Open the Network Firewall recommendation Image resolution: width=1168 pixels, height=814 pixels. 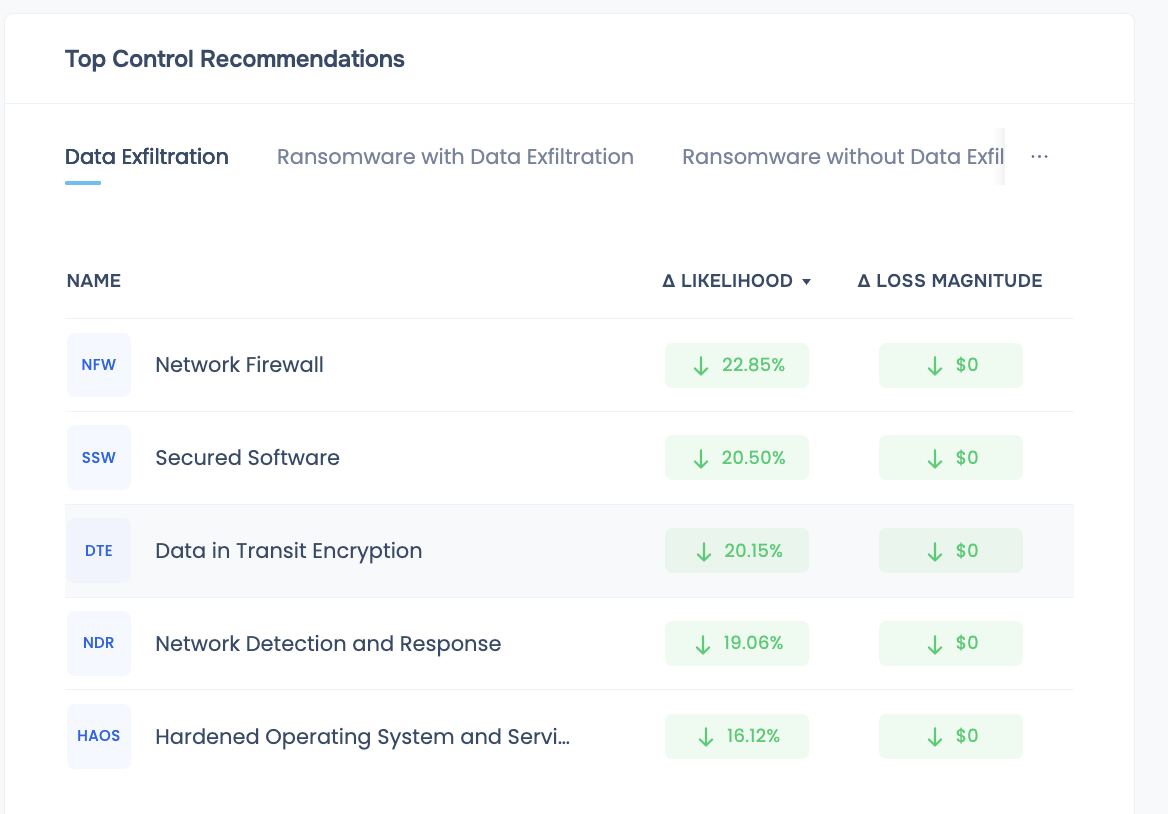[240, 365]
